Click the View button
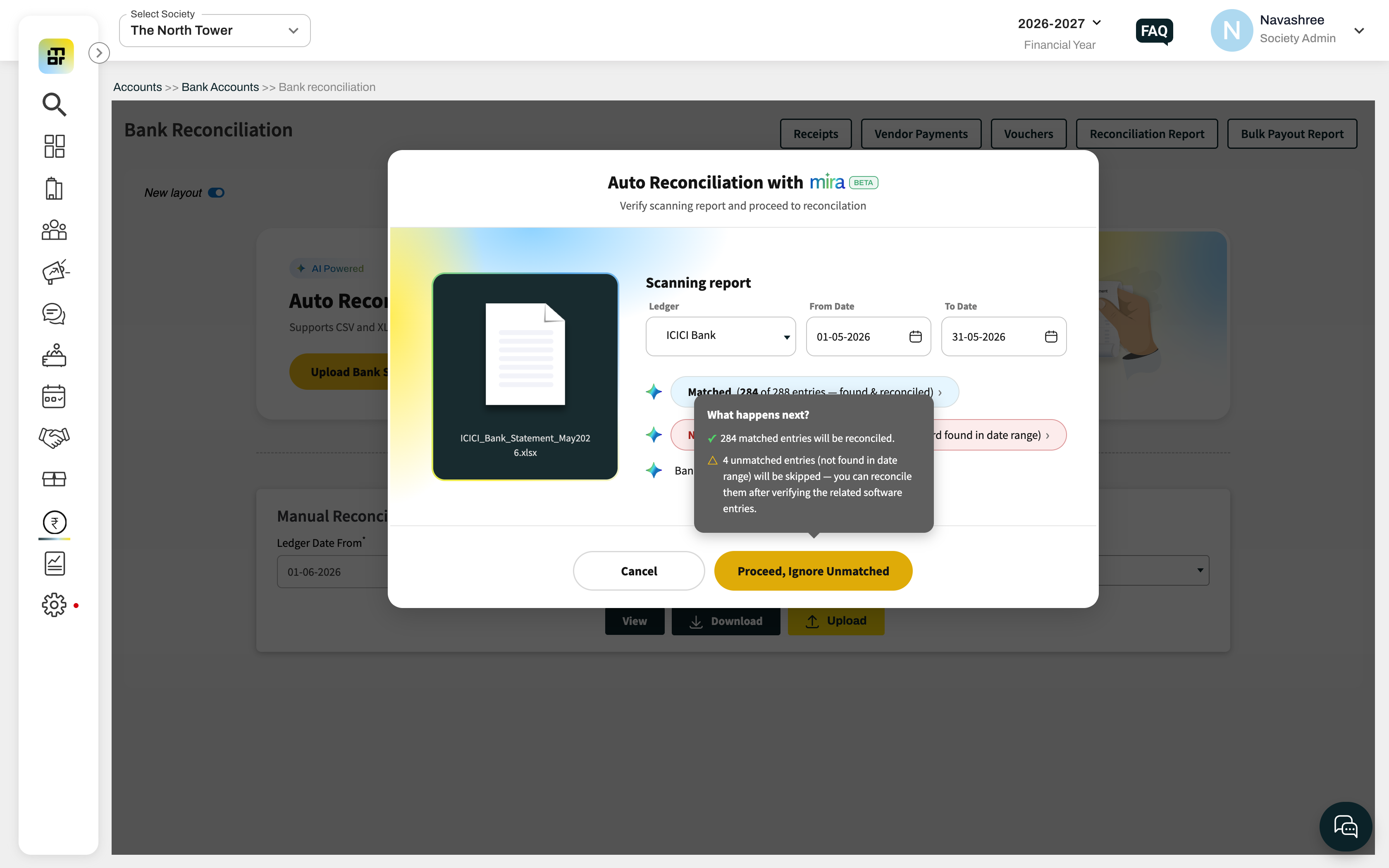The width and height of the screenshot is (1389, 868). [x=635, y=621]
